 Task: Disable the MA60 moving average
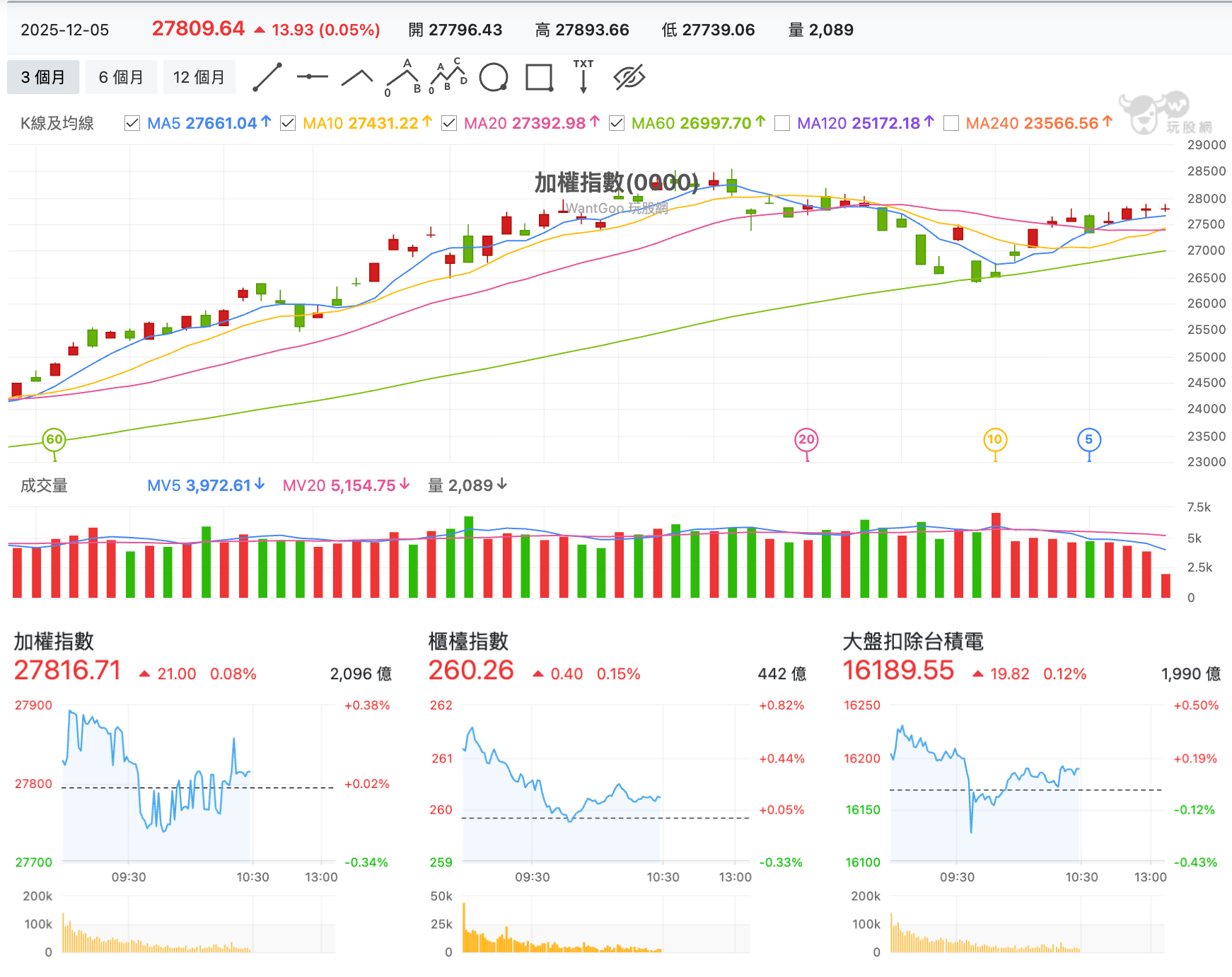pyautogui.click(x=617, y=122)
